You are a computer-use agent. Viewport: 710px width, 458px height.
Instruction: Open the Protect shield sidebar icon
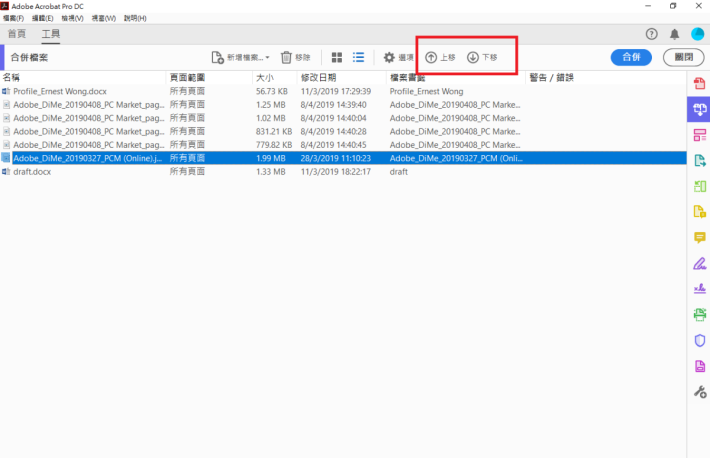(x=700, y=340)
